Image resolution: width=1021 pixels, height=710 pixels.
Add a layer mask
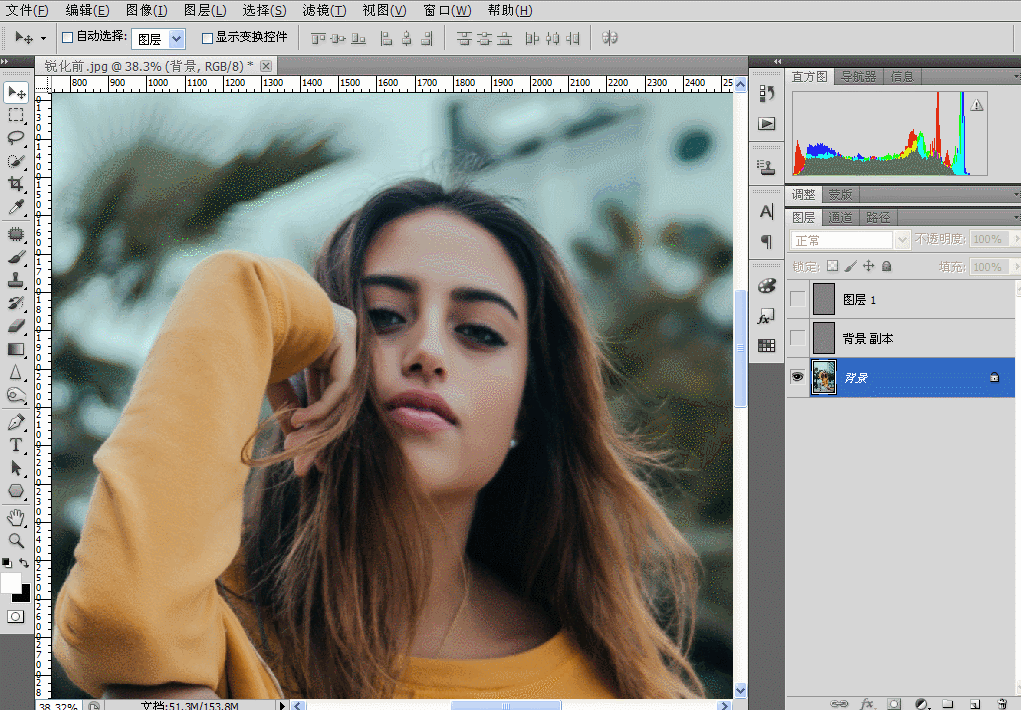894,703
